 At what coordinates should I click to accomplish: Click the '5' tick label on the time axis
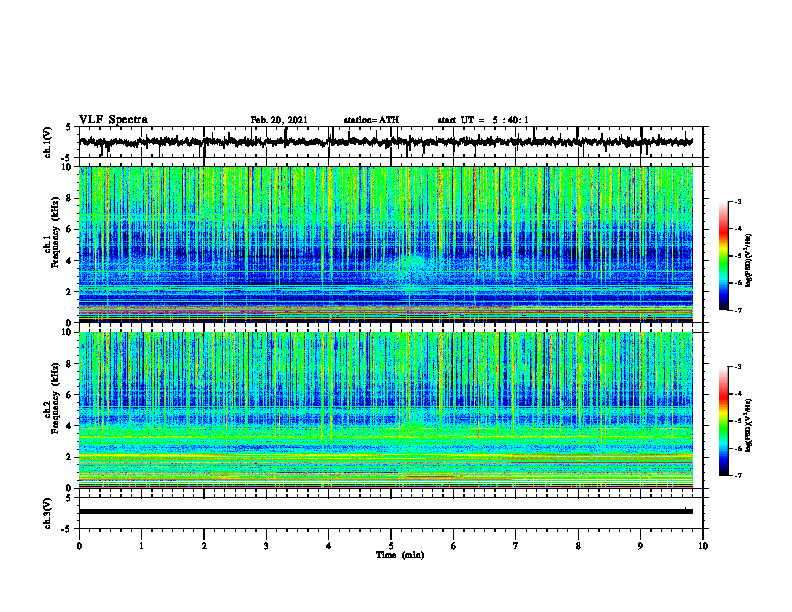coord(391,546)
